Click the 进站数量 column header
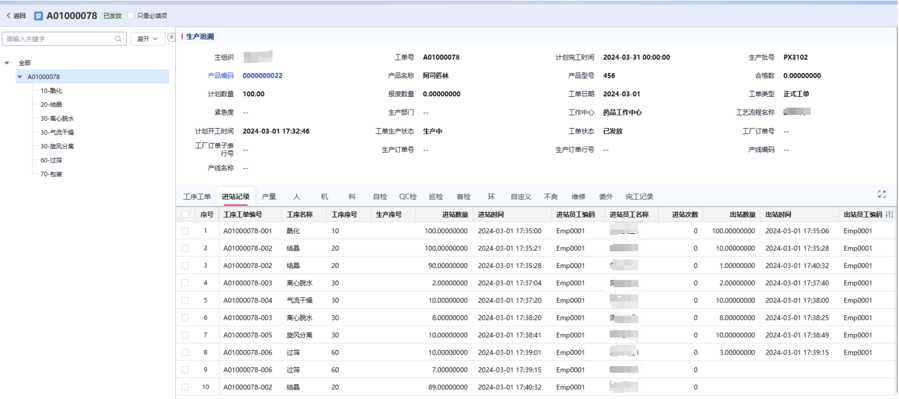Image resolution: width=899 pixels, height=399 pixels. tap(454, 214)
